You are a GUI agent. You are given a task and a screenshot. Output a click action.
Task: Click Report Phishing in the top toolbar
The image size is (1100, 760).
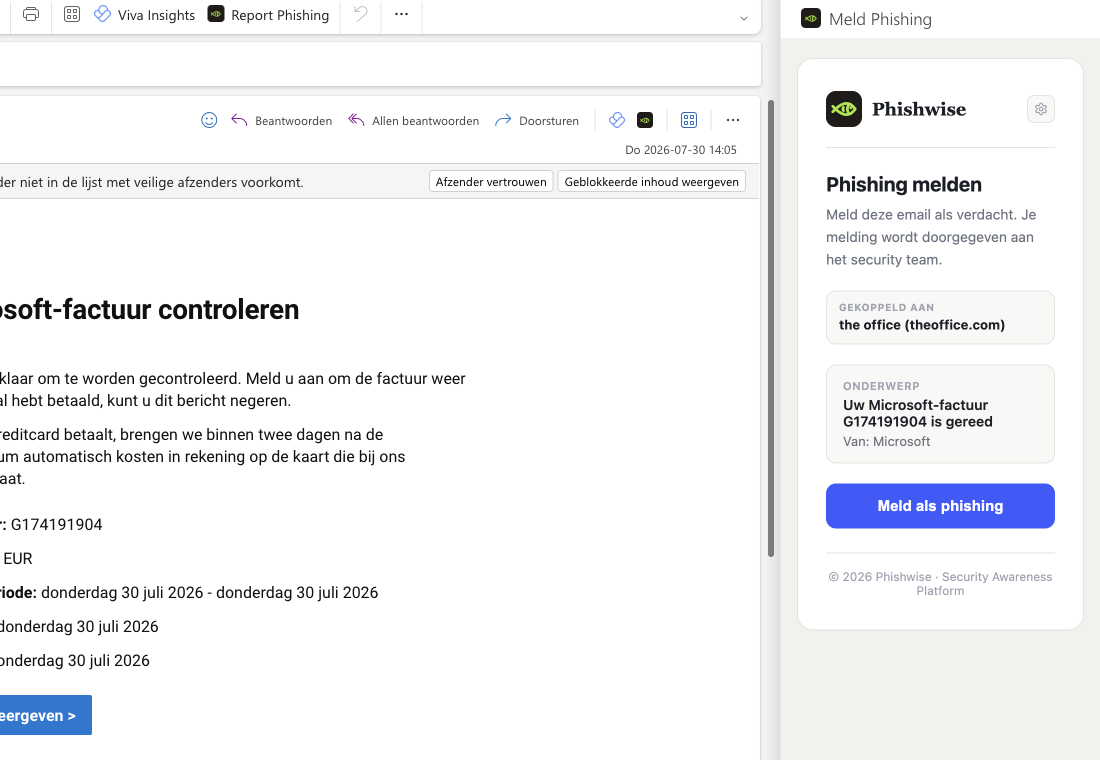[x=269, y=15]
